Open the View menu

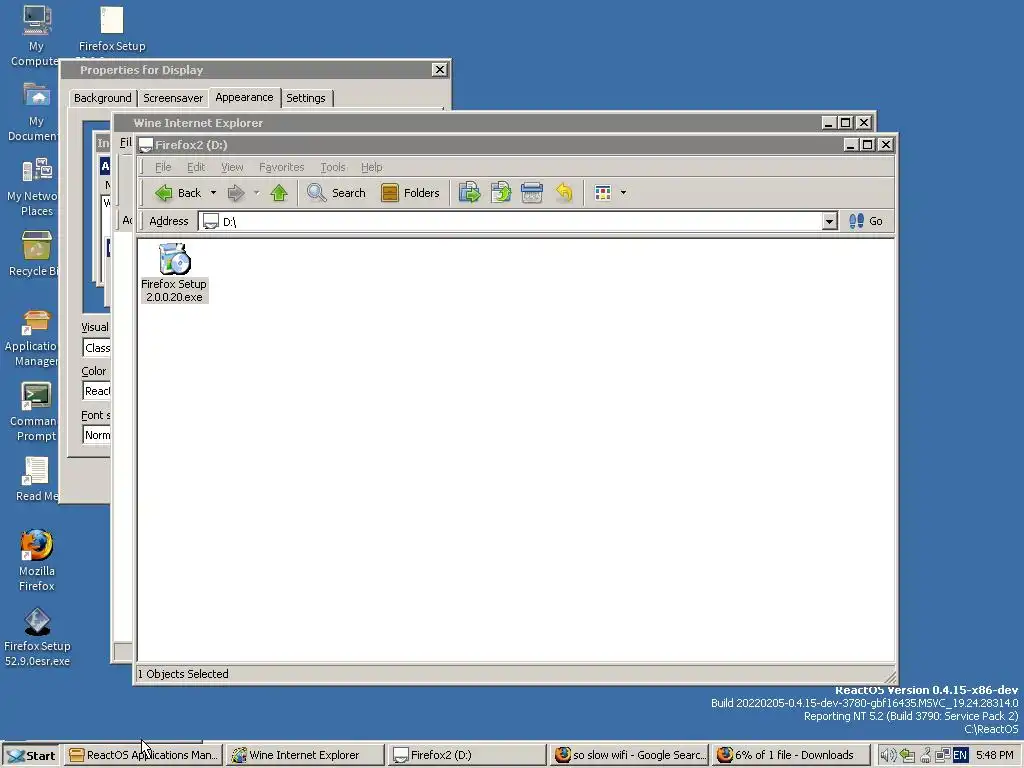point(232,167)
